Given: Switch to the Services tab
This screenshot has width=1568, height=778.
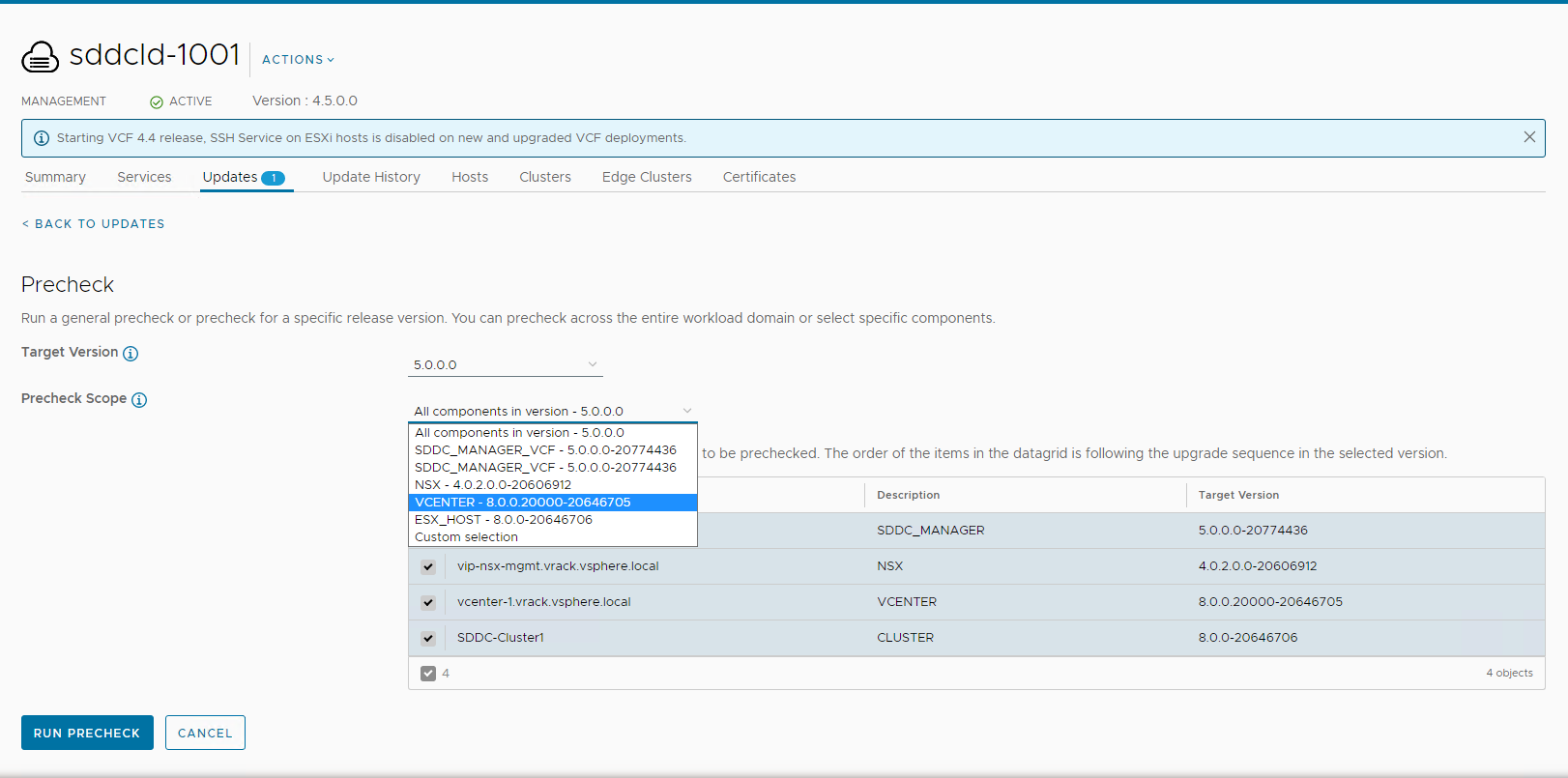Looking at the screenshot, I should (144, 177).
